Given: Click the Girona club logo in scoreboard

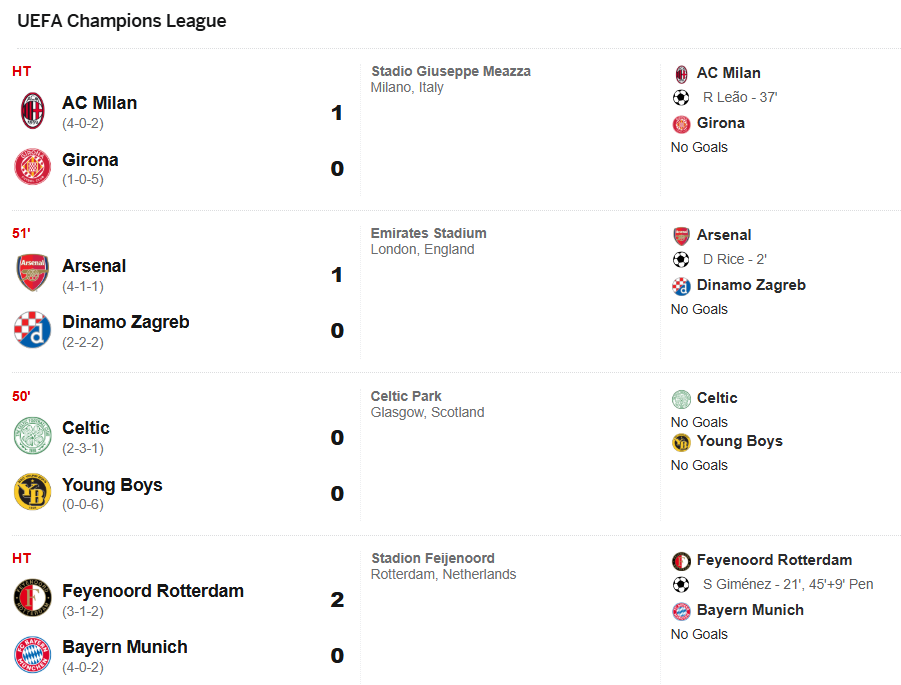Looking at the screenshot, I should 33,167.
